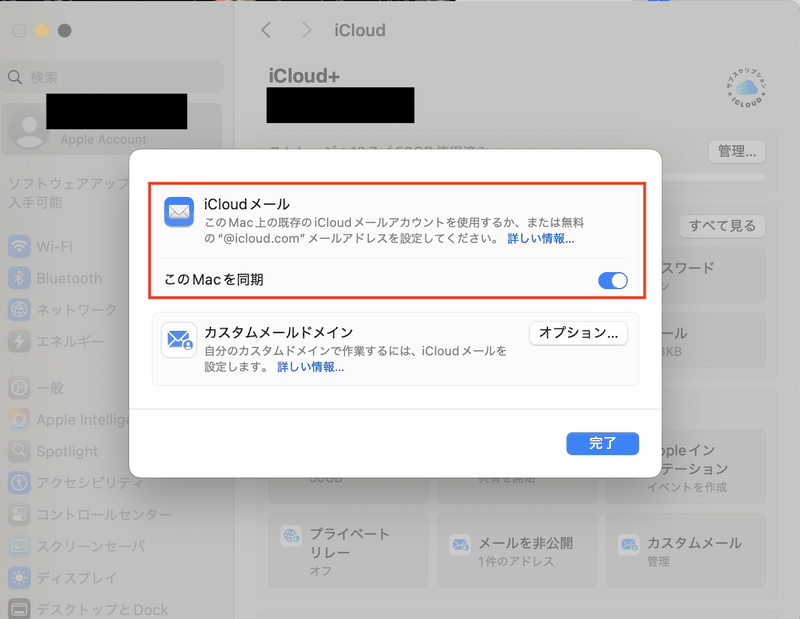Click the プライベートリレー globe icon
Viewport: 800px width, 619px height.
(x=291, y=536)
